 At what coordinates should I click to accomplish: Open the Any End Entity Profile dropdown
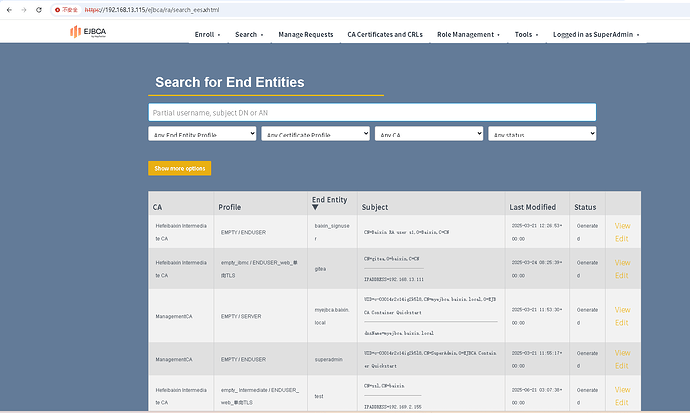click(x=202, y=134)
